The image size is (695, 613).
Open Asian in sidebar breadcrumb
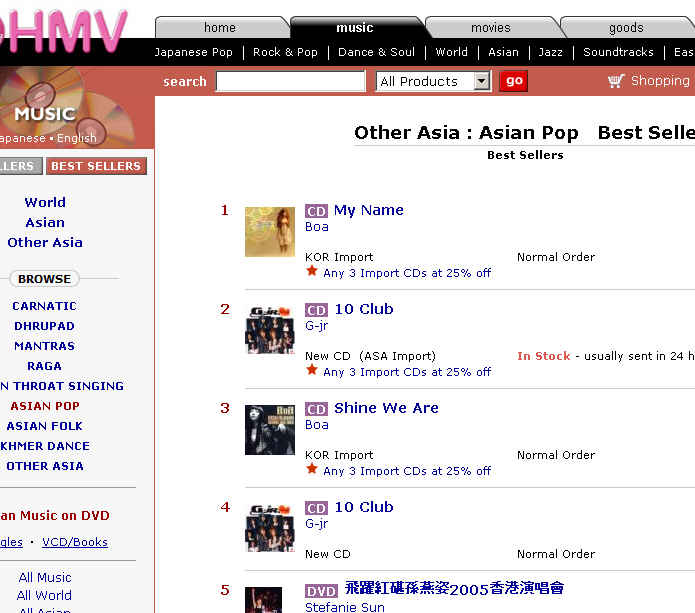[x=45, y=223]
